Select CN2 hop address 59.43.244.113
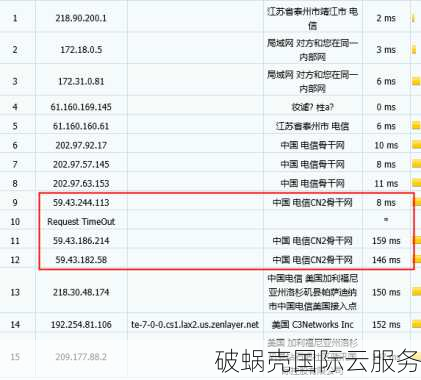 pos(81,203)
